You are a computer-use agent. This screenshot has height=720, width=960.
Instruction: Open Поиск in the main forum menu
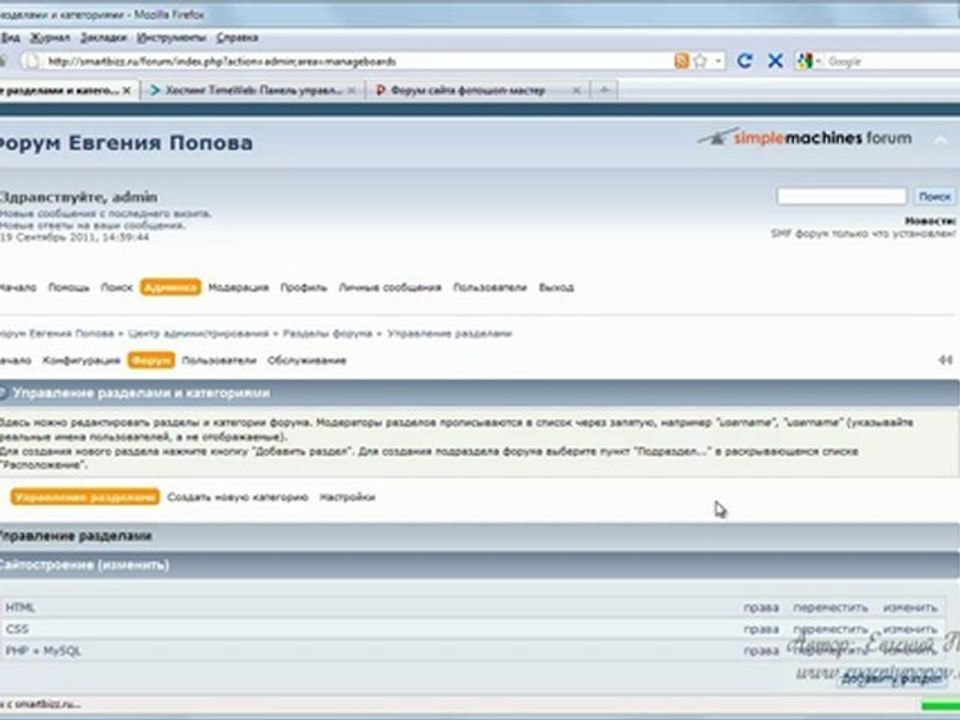coord(116,287)
